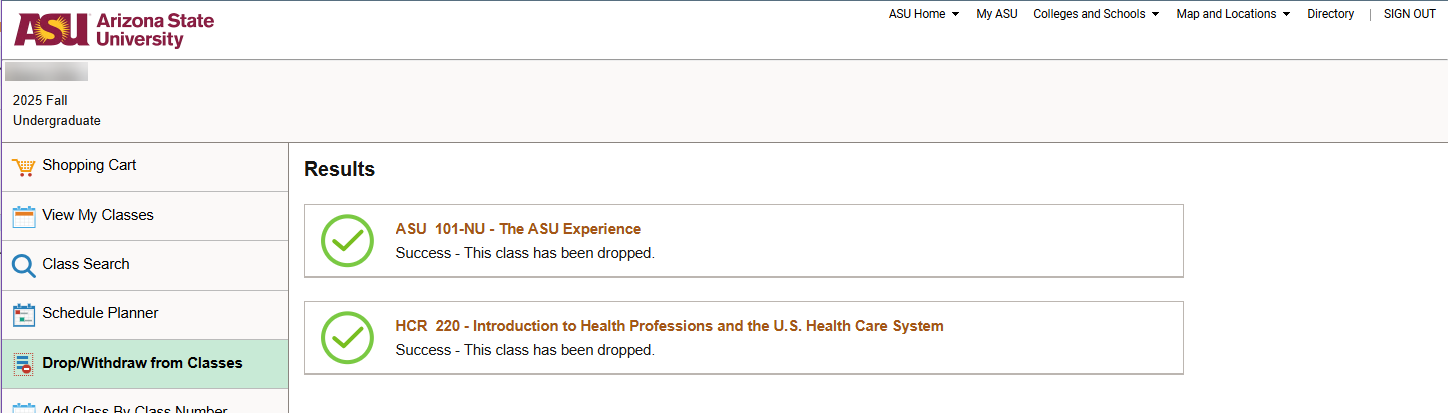Click the Shopping Cart icon
The image size is (1448, 413).
[24, 167]
